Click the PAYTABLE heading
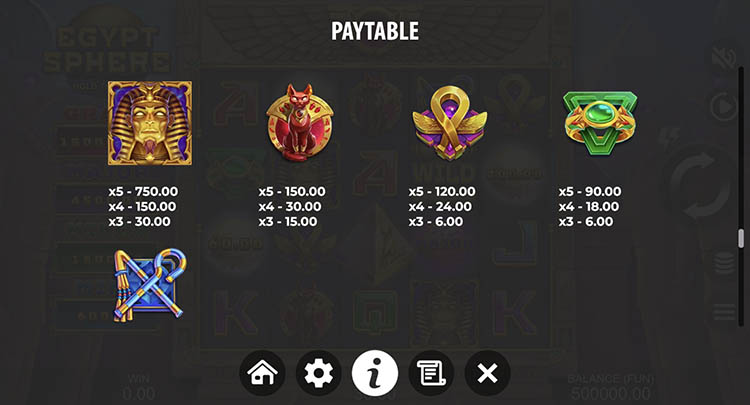The image size is (750, 405). pos(375,31)
